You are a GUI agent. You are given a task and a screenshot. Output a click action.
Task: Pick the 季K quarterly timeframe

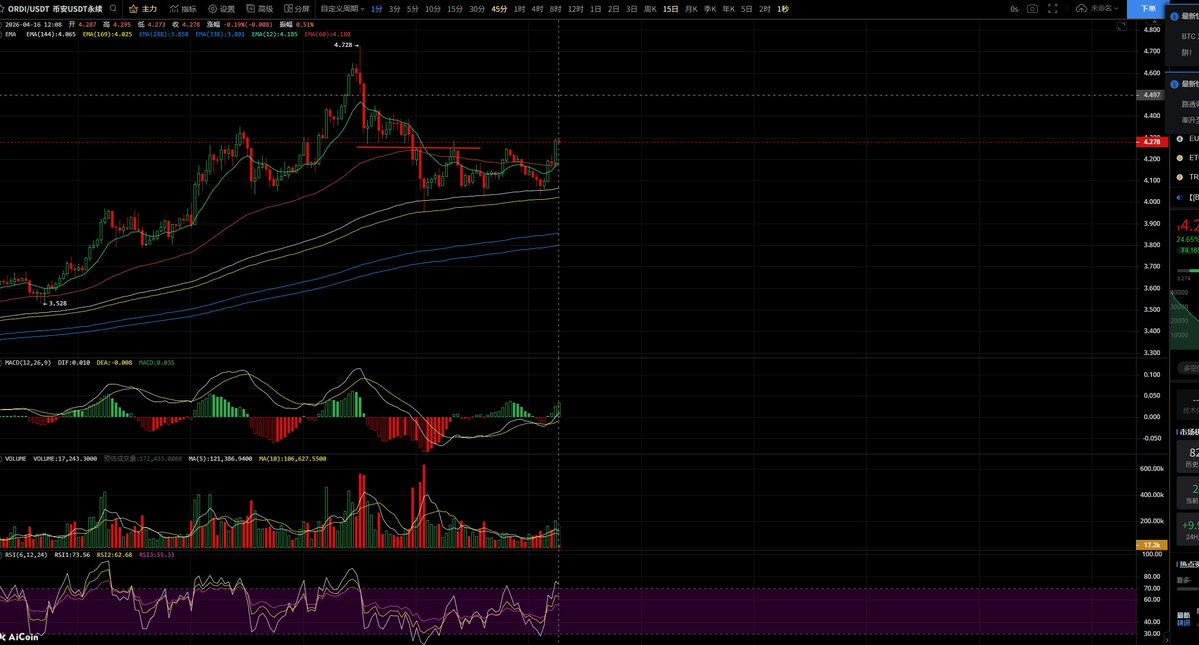point(710,9)
